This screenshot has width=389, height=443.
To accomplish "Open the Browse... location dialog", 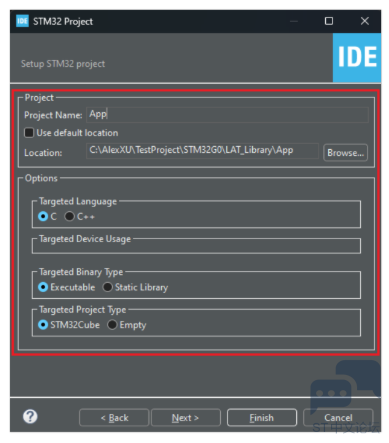I will click(345, 153).
